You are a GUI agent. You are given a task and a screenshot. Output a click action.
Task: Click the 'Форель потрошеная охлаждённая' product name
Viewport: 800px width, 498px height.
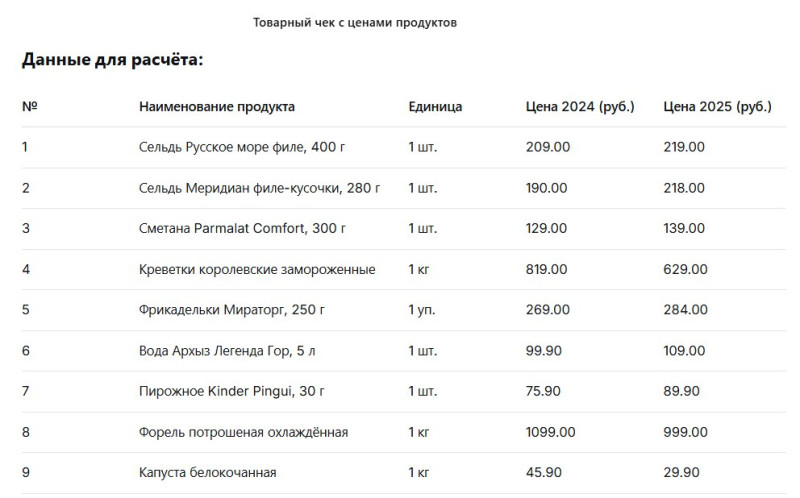coord(243,432)
